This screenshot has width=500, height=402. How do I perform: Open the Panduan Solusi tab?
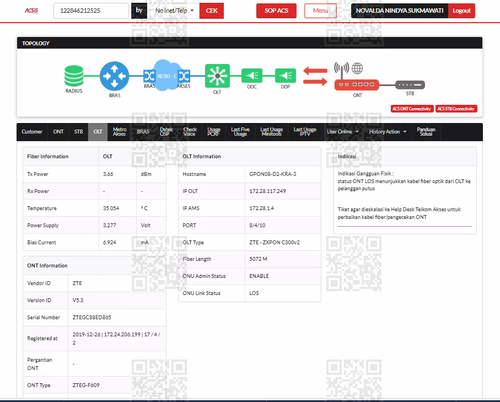(426, 132)
